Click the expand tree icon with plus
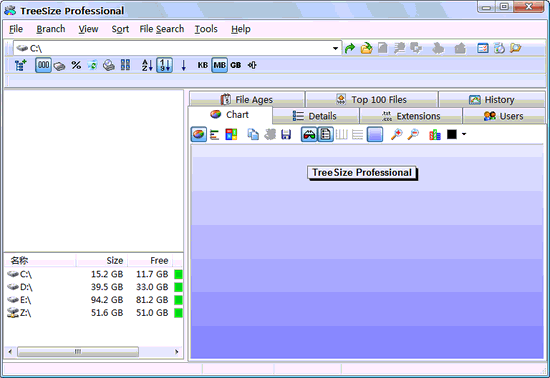This screenshot has height=378, width=550. [x=20, y=65]
